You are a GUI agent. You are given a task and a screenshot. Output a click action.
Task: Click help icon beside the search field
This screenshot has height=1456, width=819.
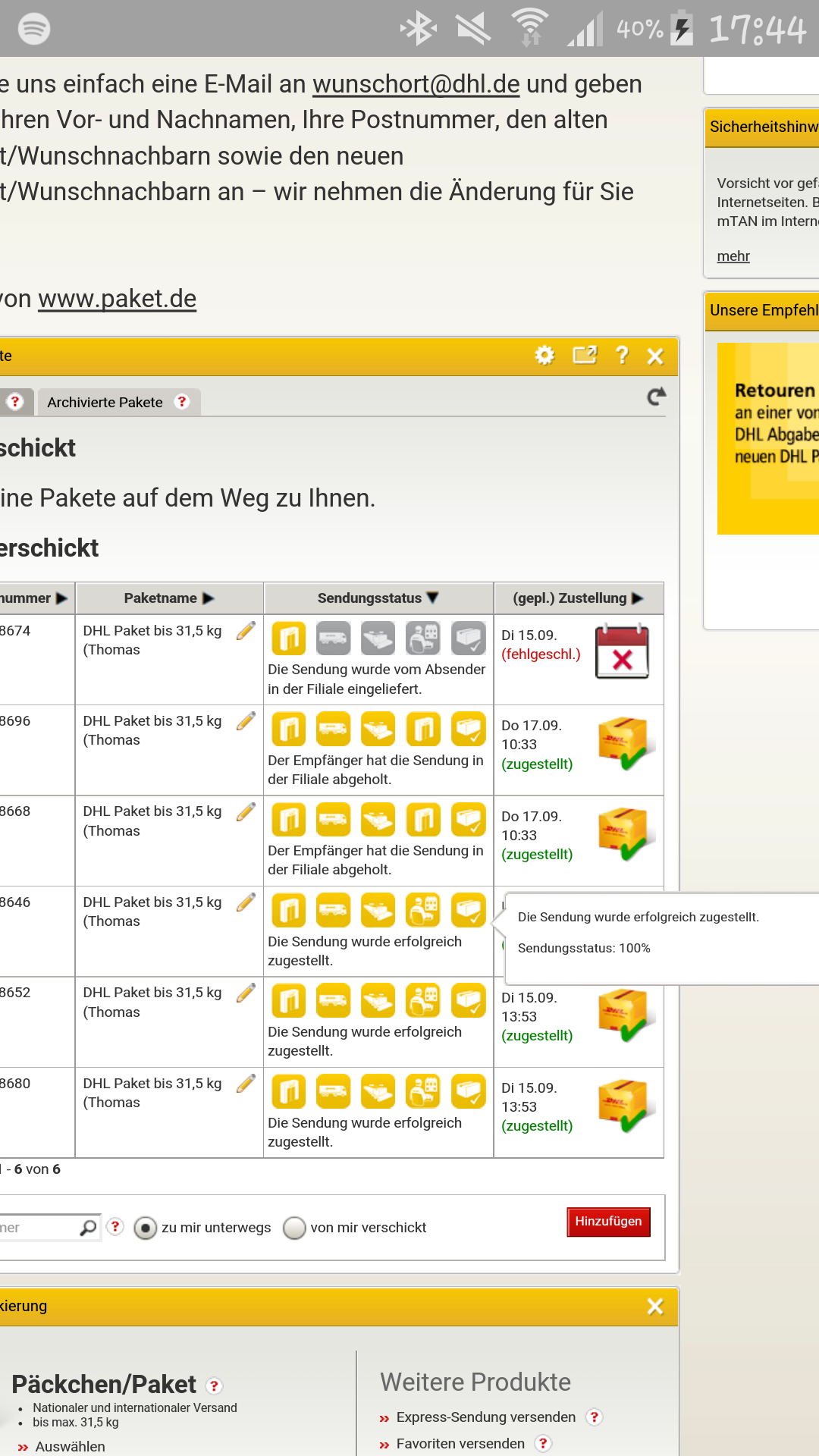tap(115, 1226)
